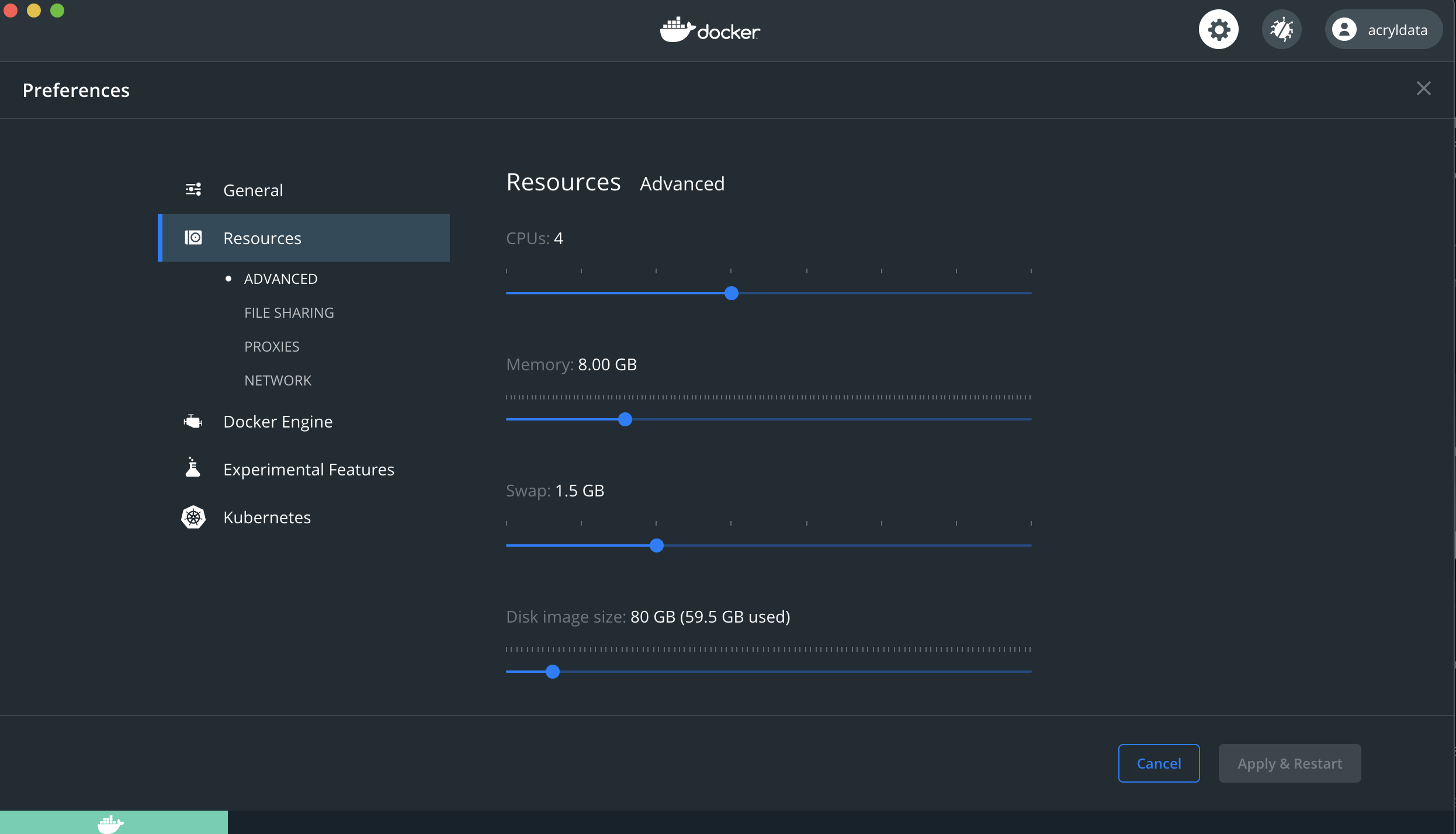
Task: Select the ADVANCED sub-section
Action: click(280, 279)
